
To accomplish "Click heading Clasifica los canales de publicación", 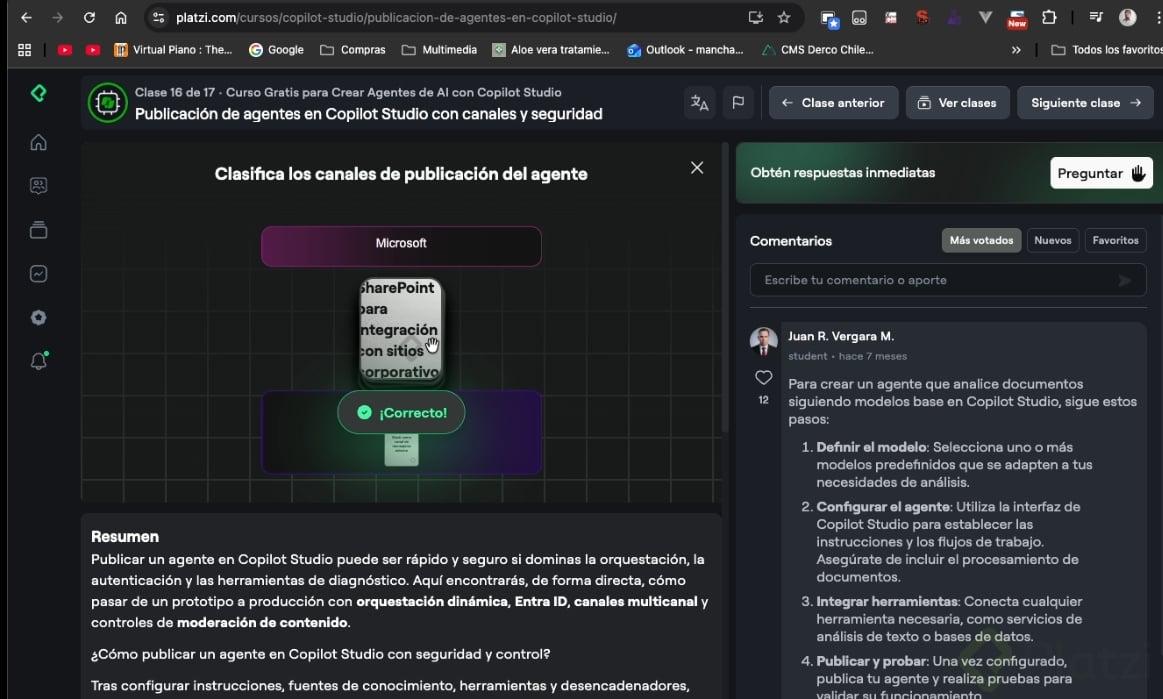I will [401, 174].
